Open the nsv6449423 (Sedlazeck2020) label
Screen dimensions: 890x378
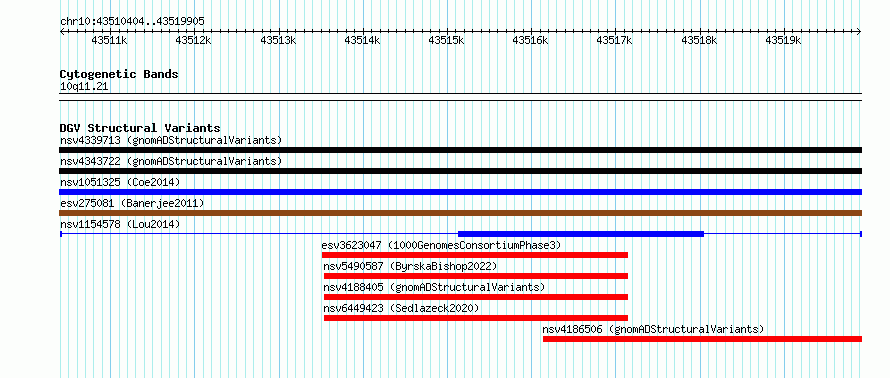[x=401, y=308]
